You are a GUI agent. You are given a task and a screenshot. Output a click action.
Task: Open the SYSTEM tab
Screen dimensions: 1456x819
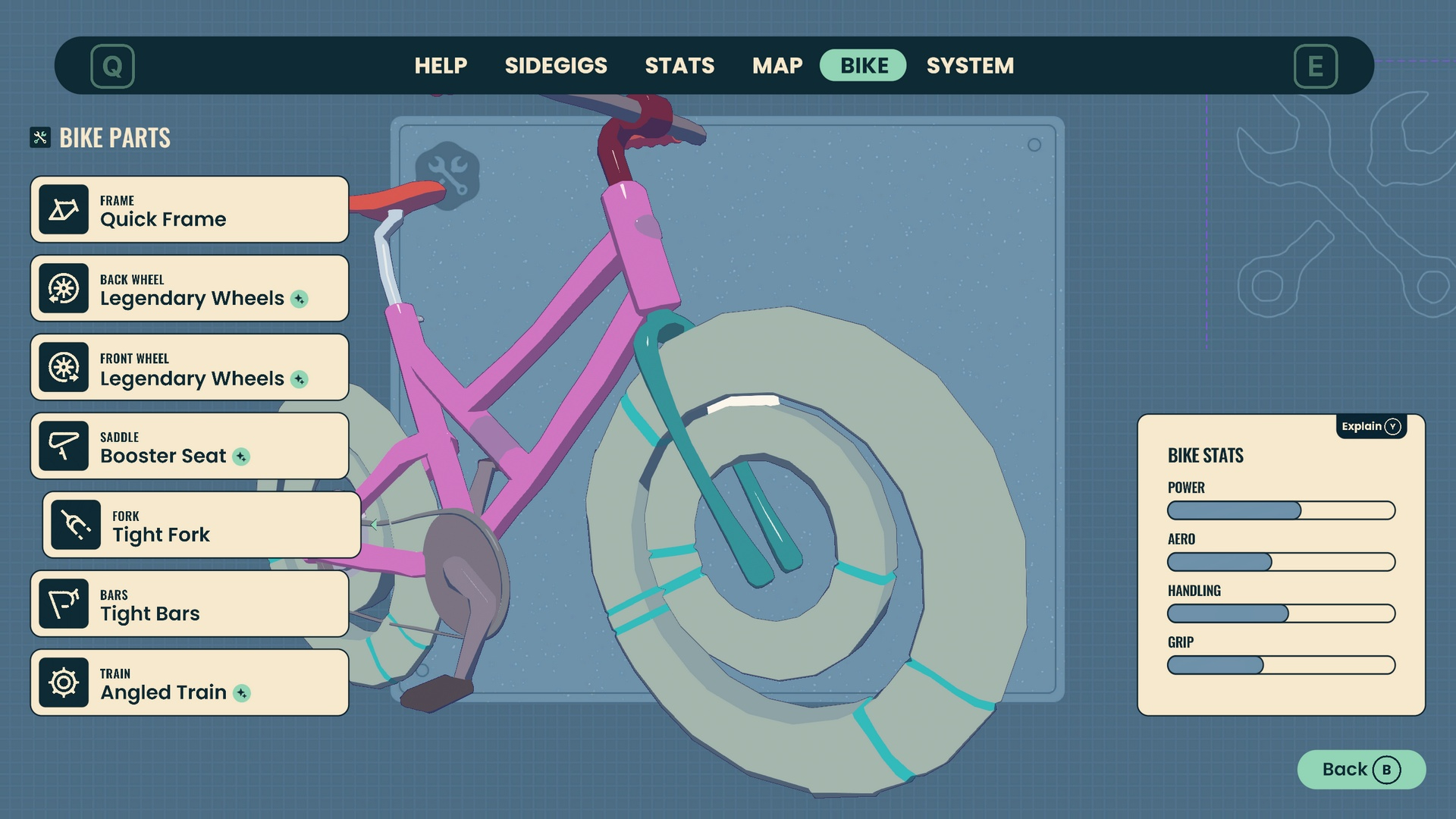coord(970,66)
